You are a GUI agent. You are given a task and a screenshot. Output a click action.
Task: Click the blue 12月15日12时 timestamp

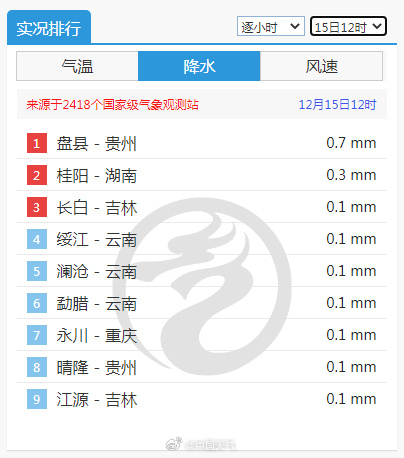337,105
